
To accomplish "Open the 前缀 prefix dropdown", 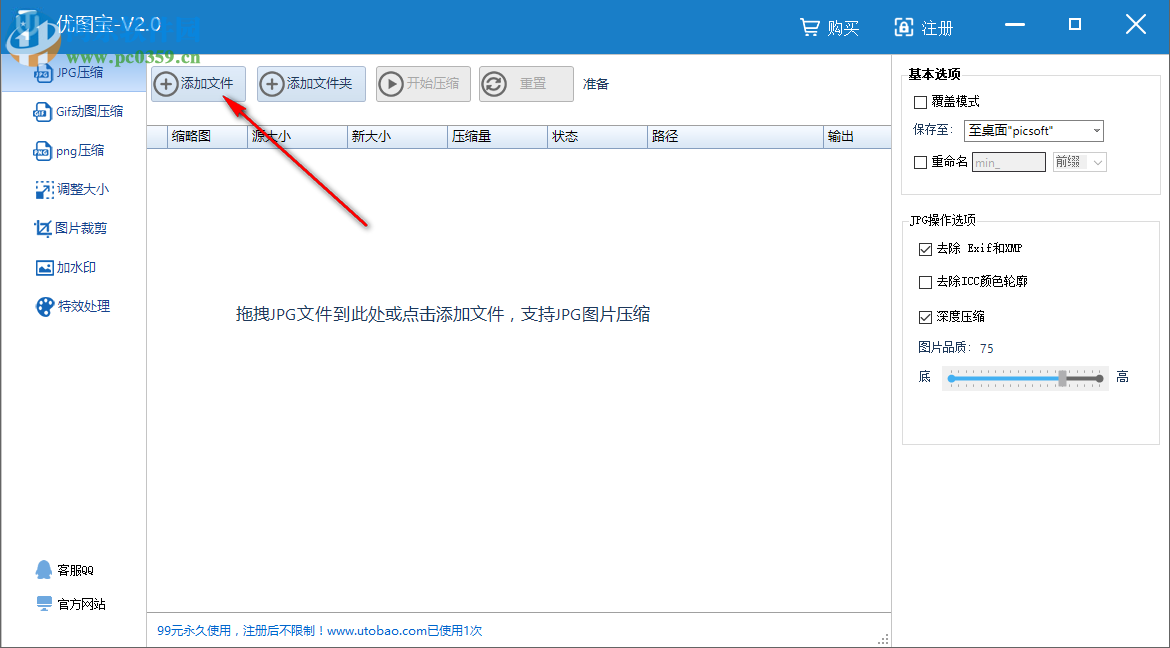I will pyautogui.click(x=1080, y=162).
